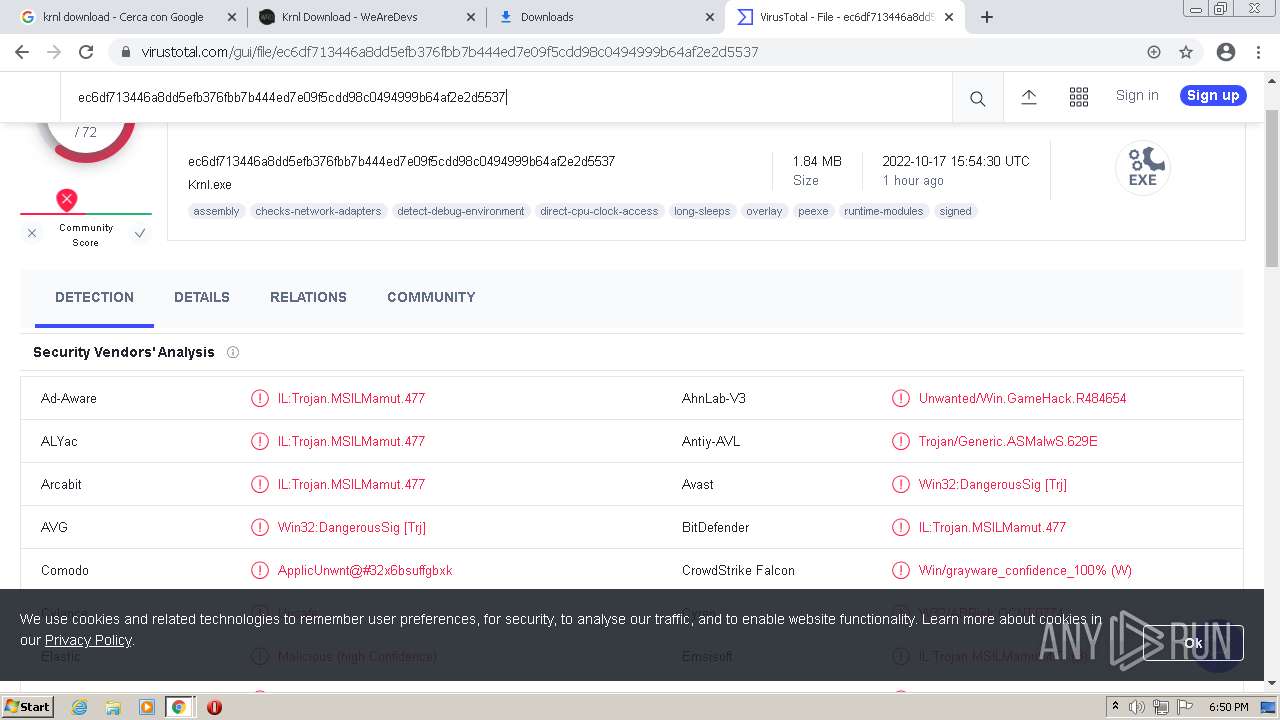Click the AhnLab-V3 detection alert icon

(x=901, y=398)
